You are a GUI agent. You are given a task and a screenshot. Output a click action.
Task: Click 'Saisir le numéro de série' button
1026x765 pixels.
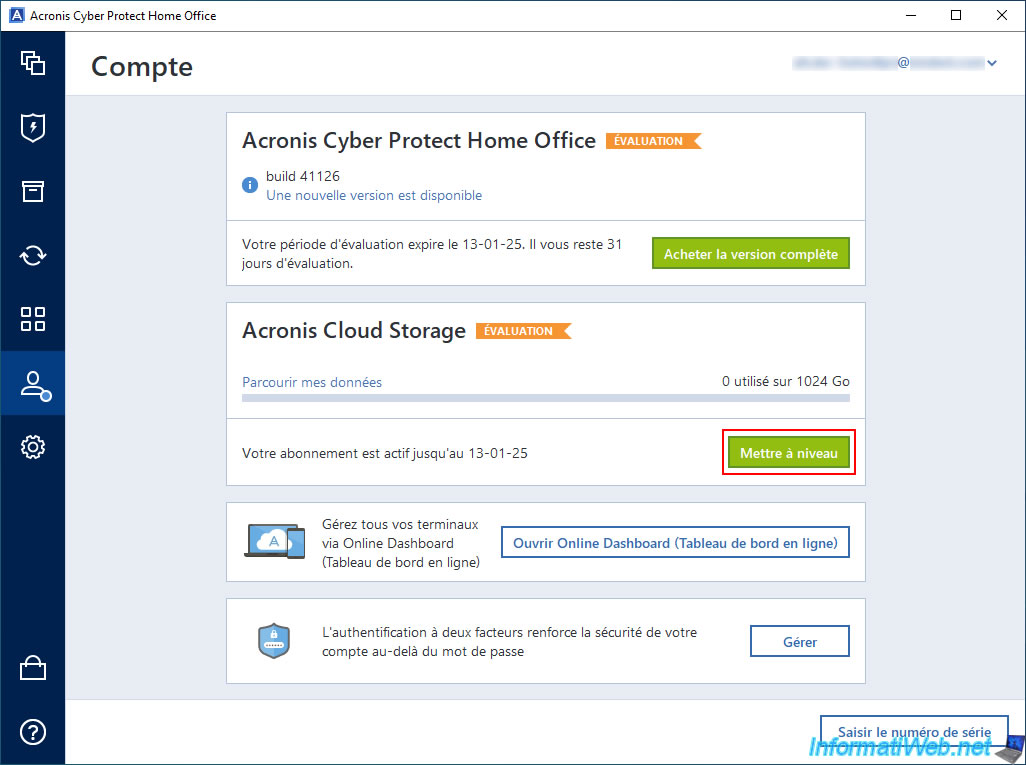pos(914,732)
